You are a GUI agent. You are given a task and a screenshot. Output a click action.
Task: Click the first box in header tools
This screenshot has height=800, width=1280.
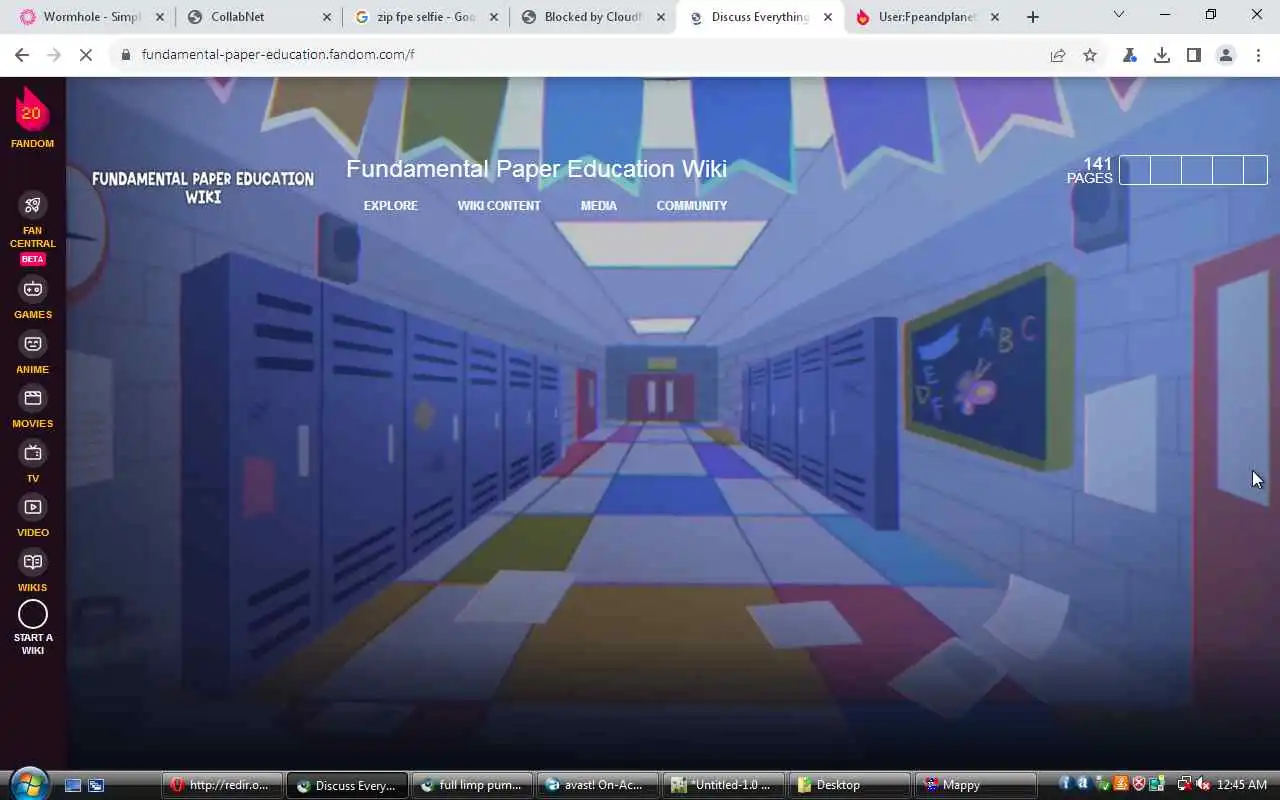(1134, 170)
